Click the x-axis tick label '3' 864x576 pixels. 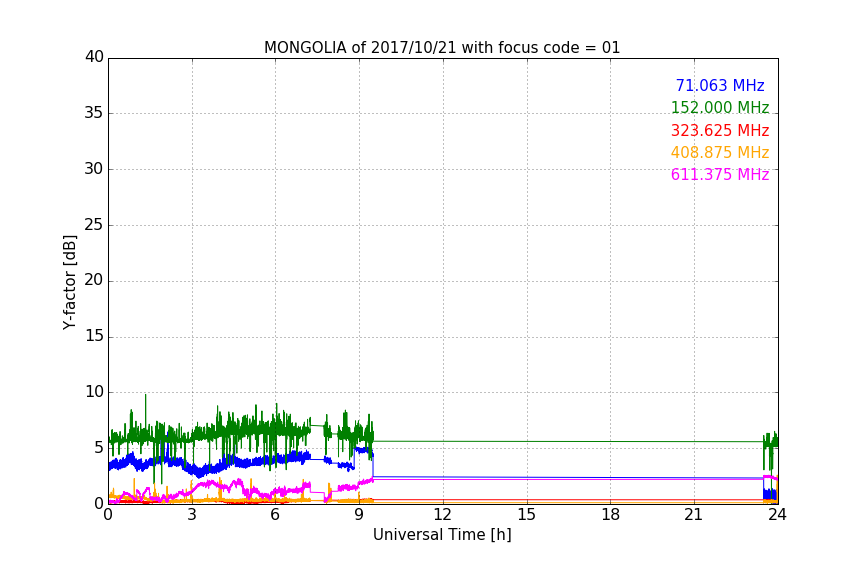tap(192, 515)
